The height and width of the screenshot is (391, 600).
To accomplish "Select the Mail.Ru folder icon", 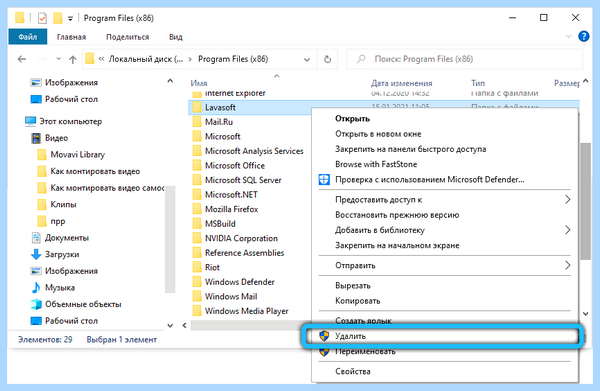I will pos(197,122).
